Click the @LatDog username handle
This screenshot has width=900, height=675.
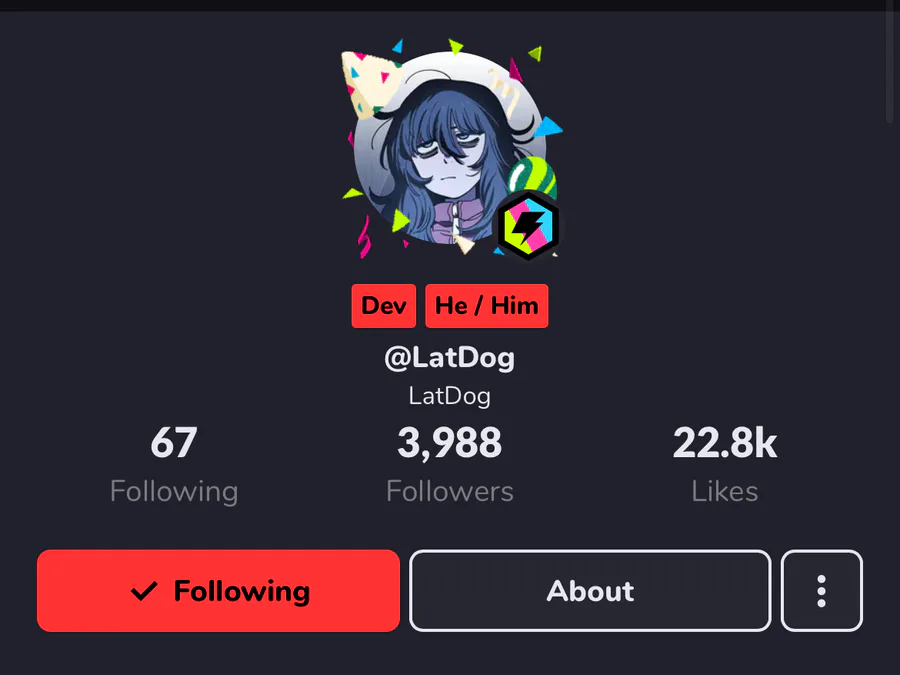pyautogui.click(x=449, y=358)
